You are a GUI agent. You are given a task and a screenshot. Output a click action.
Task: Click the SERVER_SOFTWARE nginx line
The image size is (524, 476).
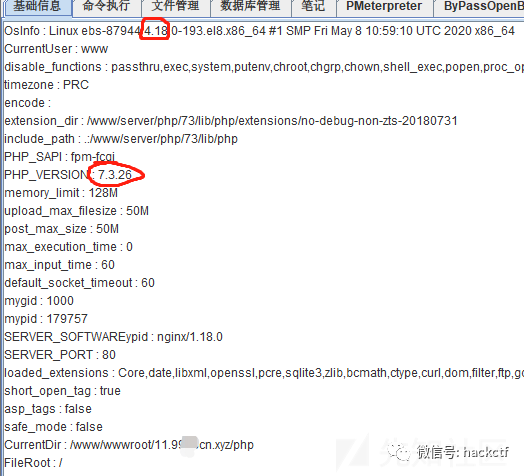(x=113, y=337)
